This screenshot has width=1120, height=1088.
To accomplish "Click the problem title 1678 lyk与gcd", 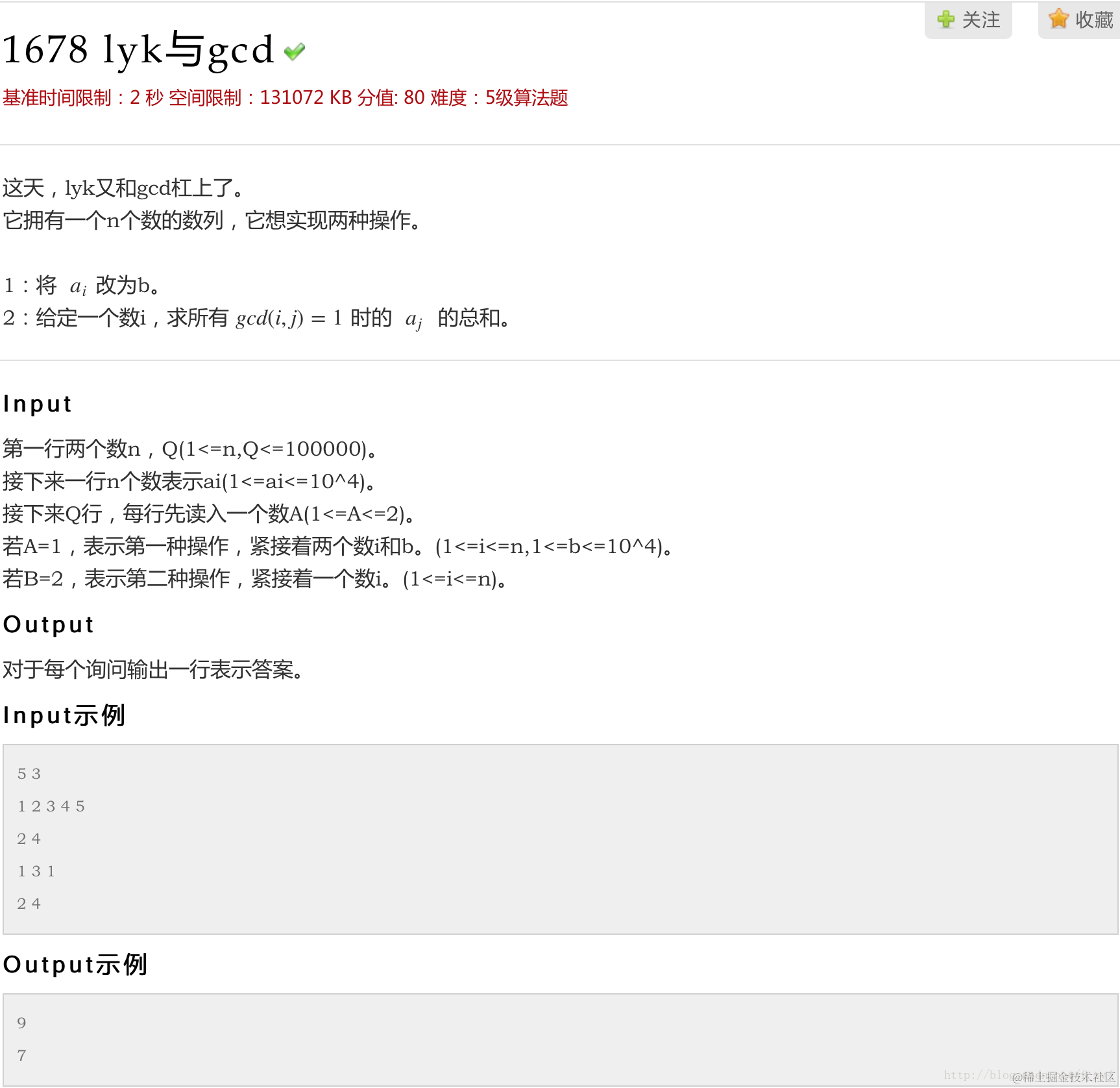I will (x=138, y=50).
